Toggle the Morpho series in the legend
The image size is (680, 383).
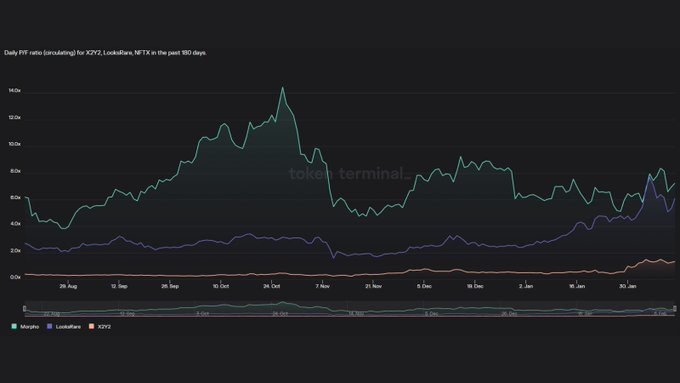(x=25, y=327)
